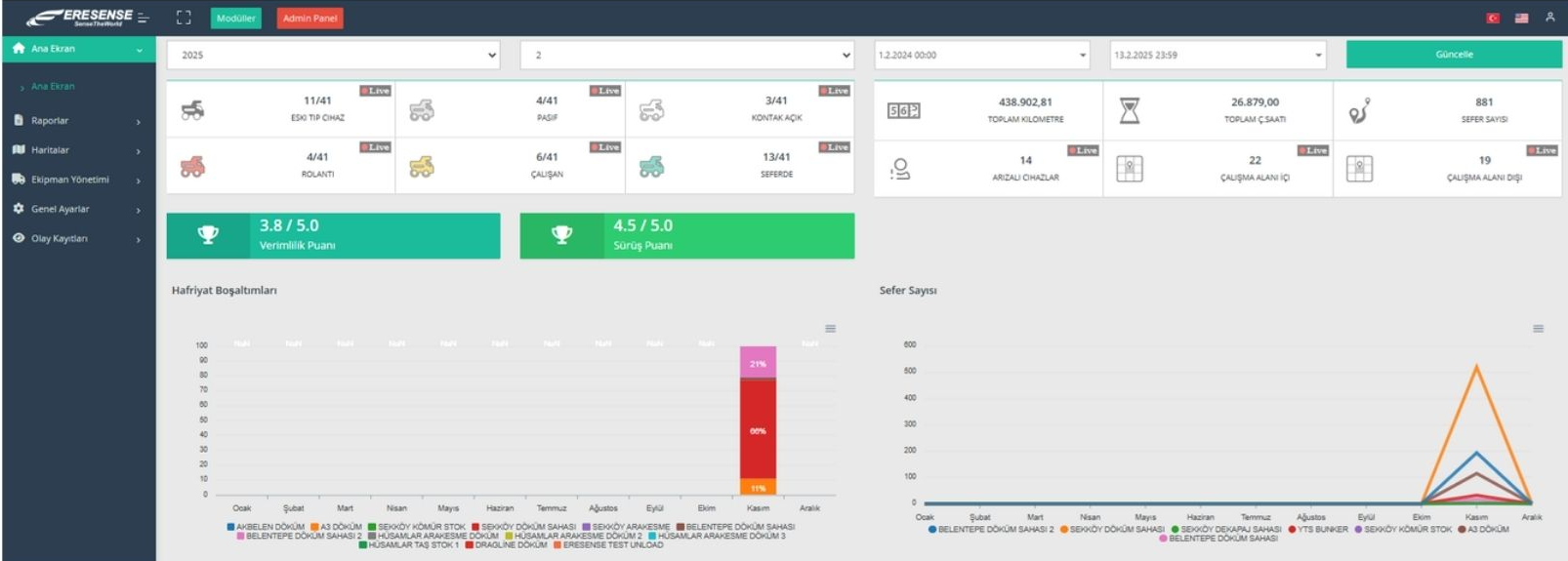Toggle DRAGLINE DÖKÜM legend series
The image size is (1568, 561).
coord(506,545)
